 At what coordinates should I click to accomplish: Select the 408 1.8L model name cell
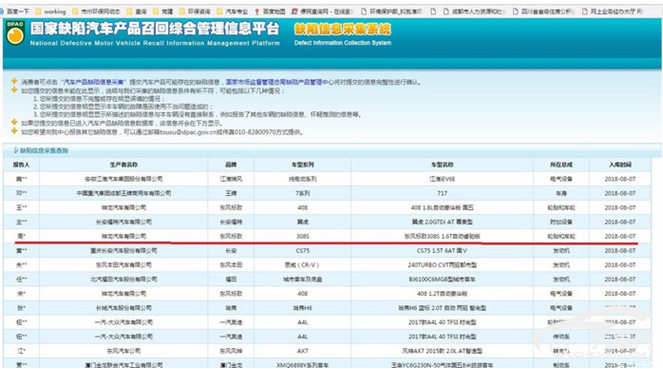[442, 208]
